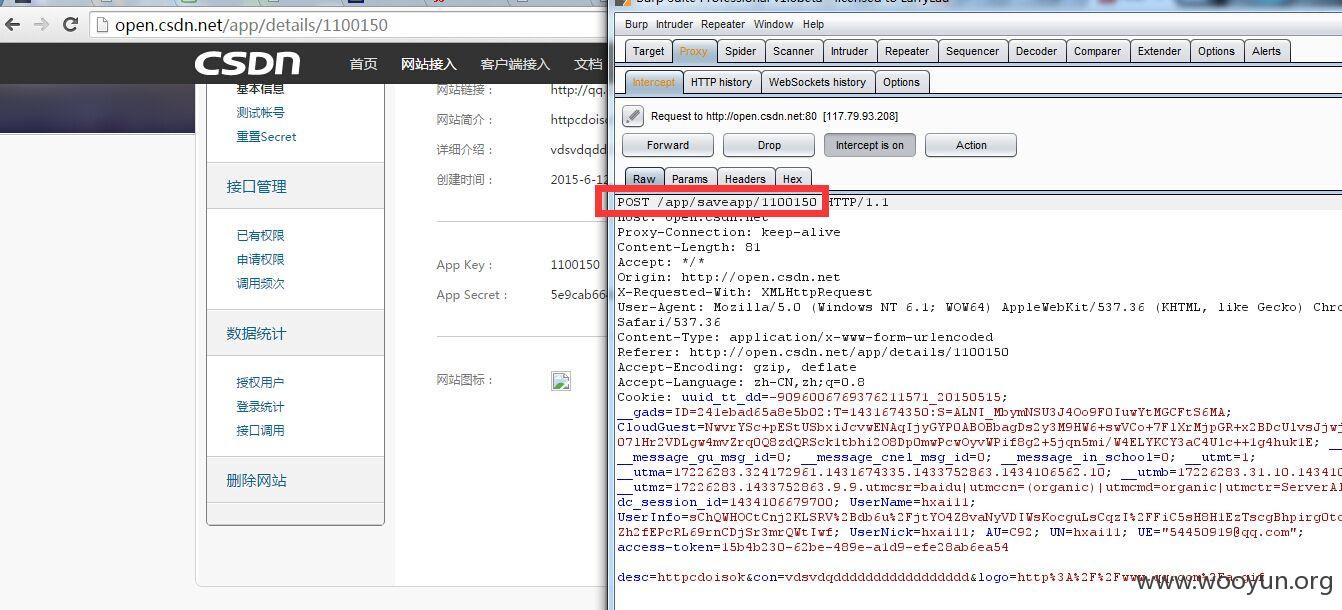The image size is (1342, 610).
Task: Switch to the Sequencer tab
Action: click(x=972, y=51)
